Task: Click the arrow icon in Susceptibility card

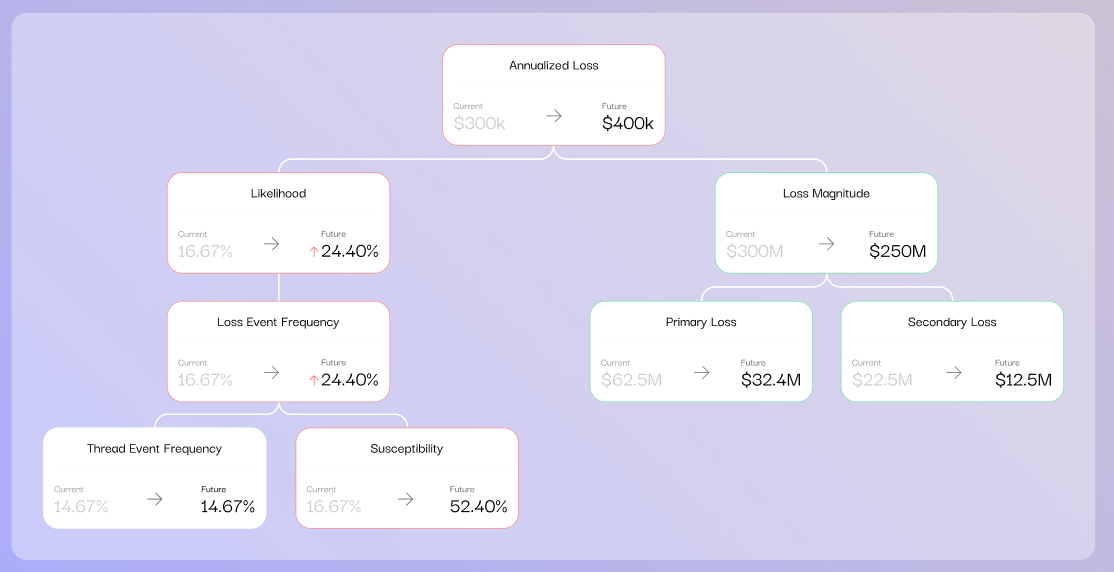Action: click(406, 499)
